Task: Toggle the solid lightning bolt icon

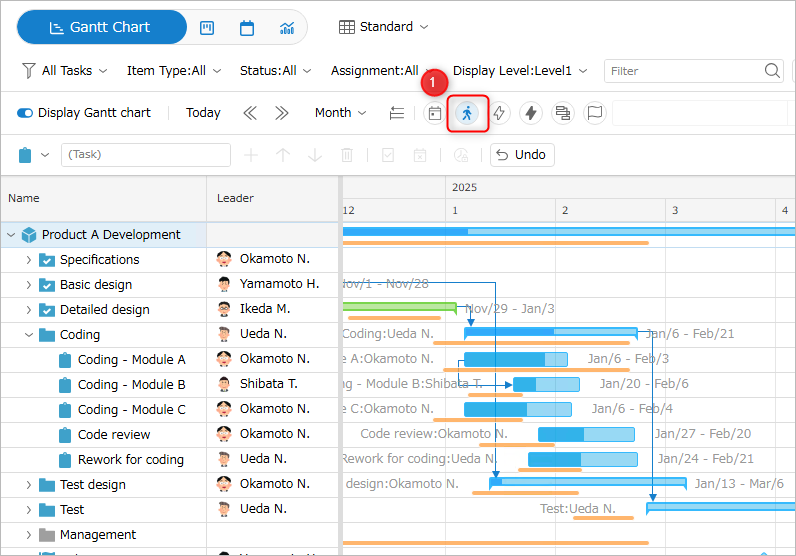Action: point(531,113)
